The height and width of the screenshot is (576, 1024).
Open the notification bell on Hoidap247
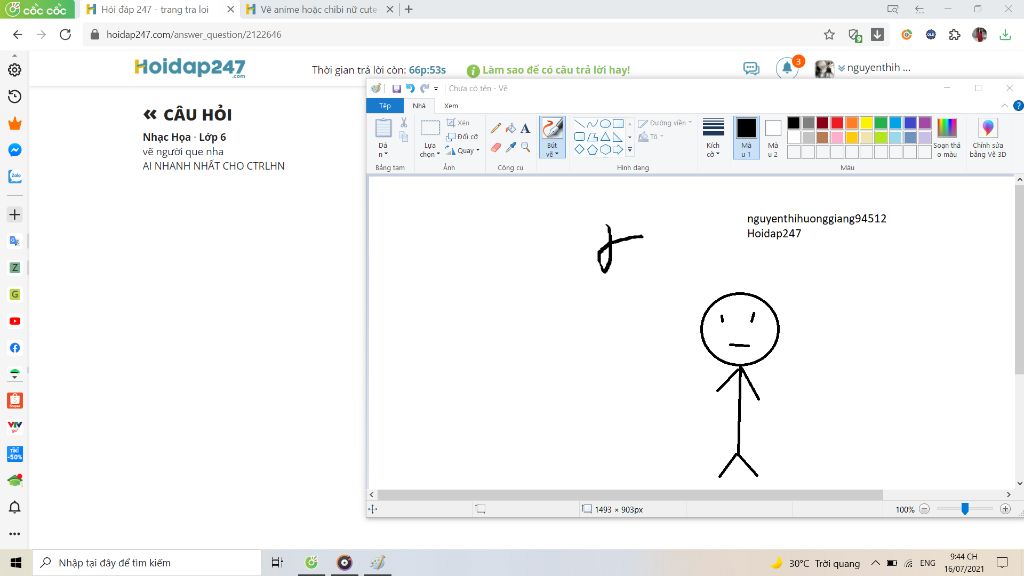[787, 67]
